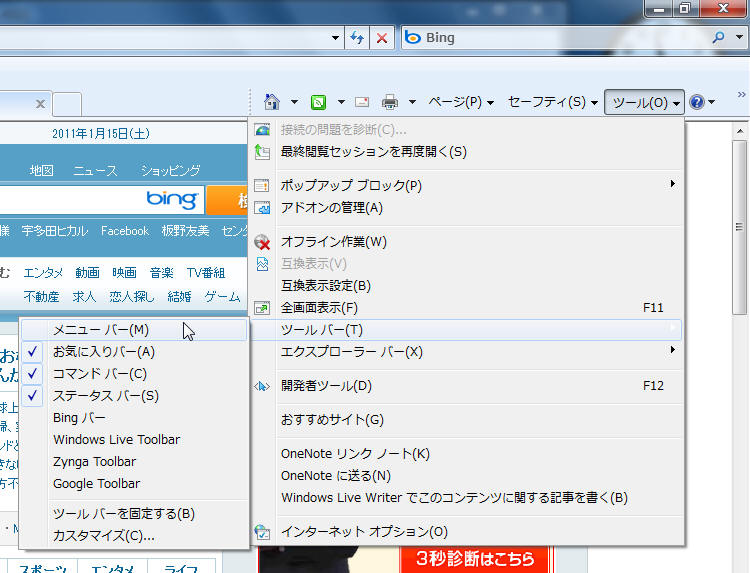Select インターネット オプション(O)

[x=467, y=532]
